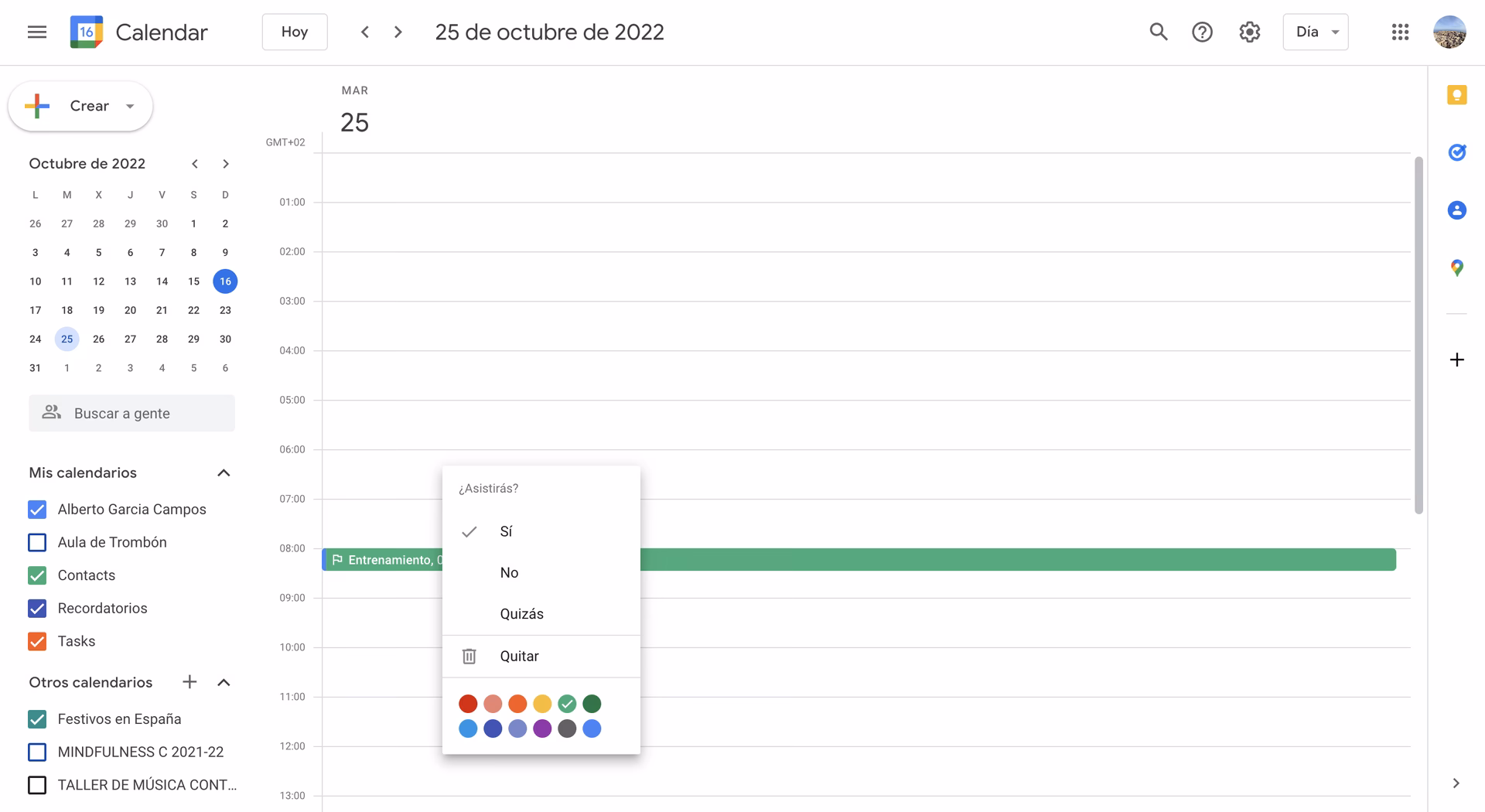Open Google Maps side panel icon
This screenshot has height=812, width=1485.
click(x=1457, y=268)
